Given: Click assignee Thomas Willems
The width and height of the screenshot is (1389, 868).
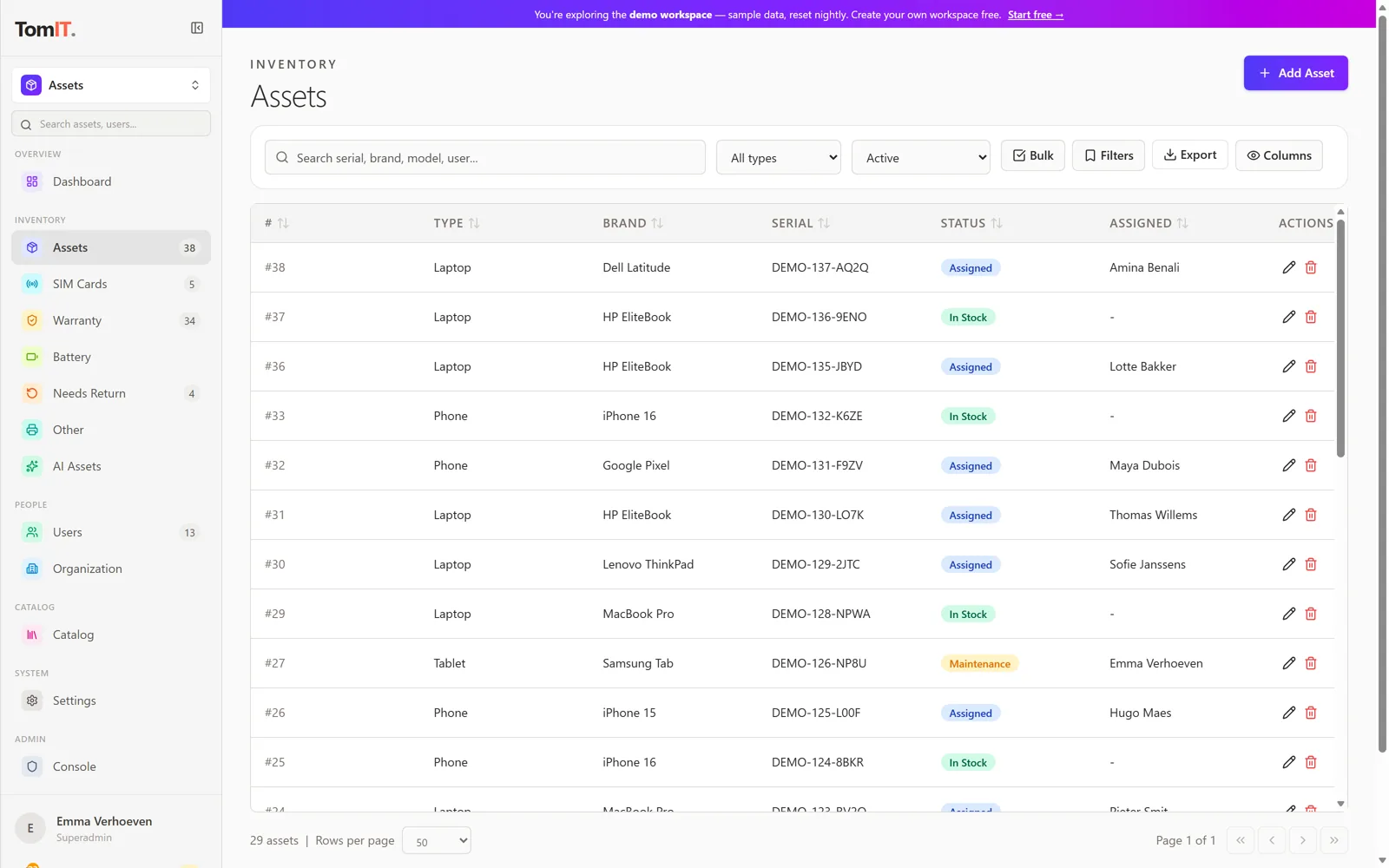Looking at the screenshot, I should [1153, 515].
